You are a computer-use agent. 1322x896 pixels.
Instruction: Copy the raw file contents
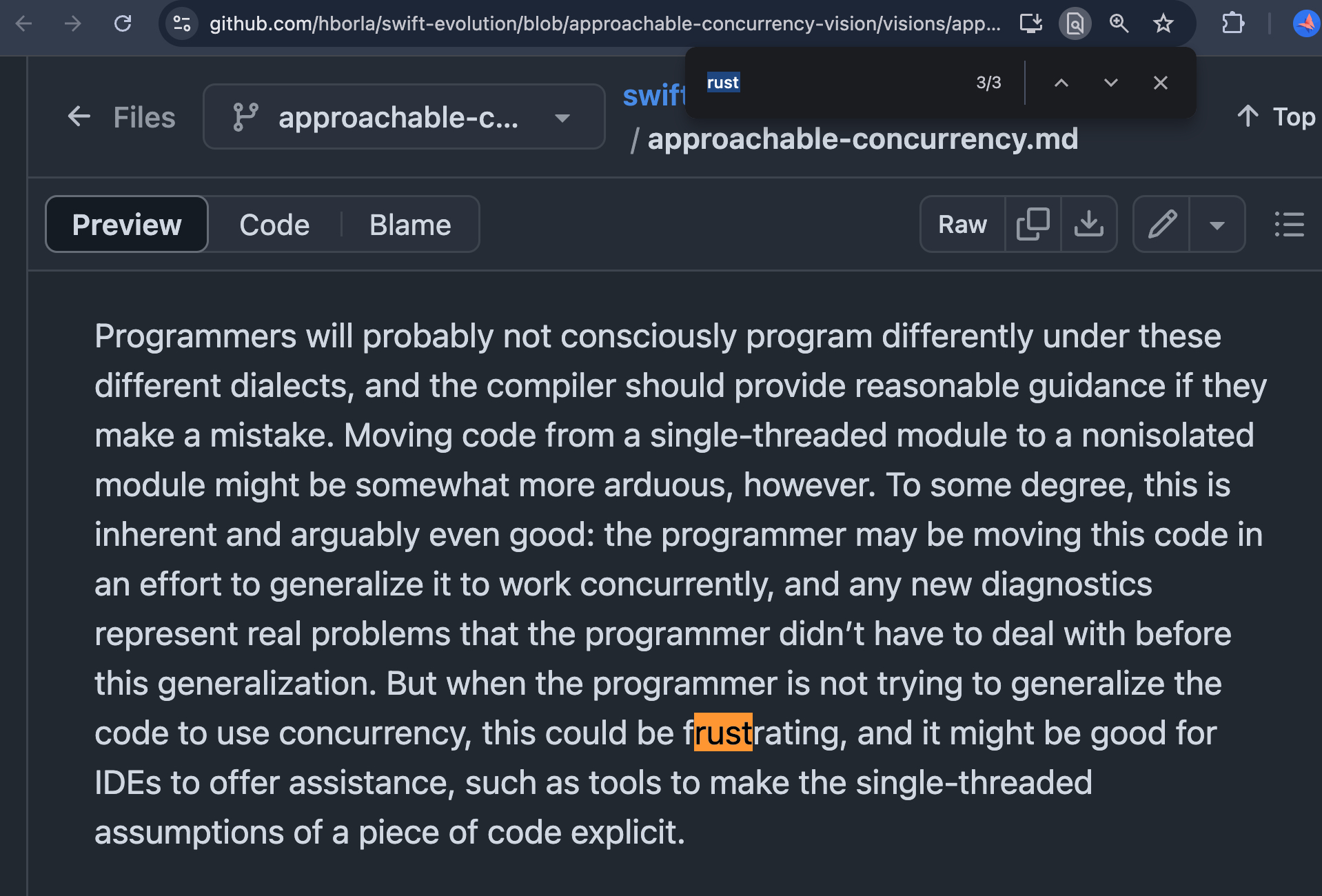pyautogui.click(x=1033, y=225)
